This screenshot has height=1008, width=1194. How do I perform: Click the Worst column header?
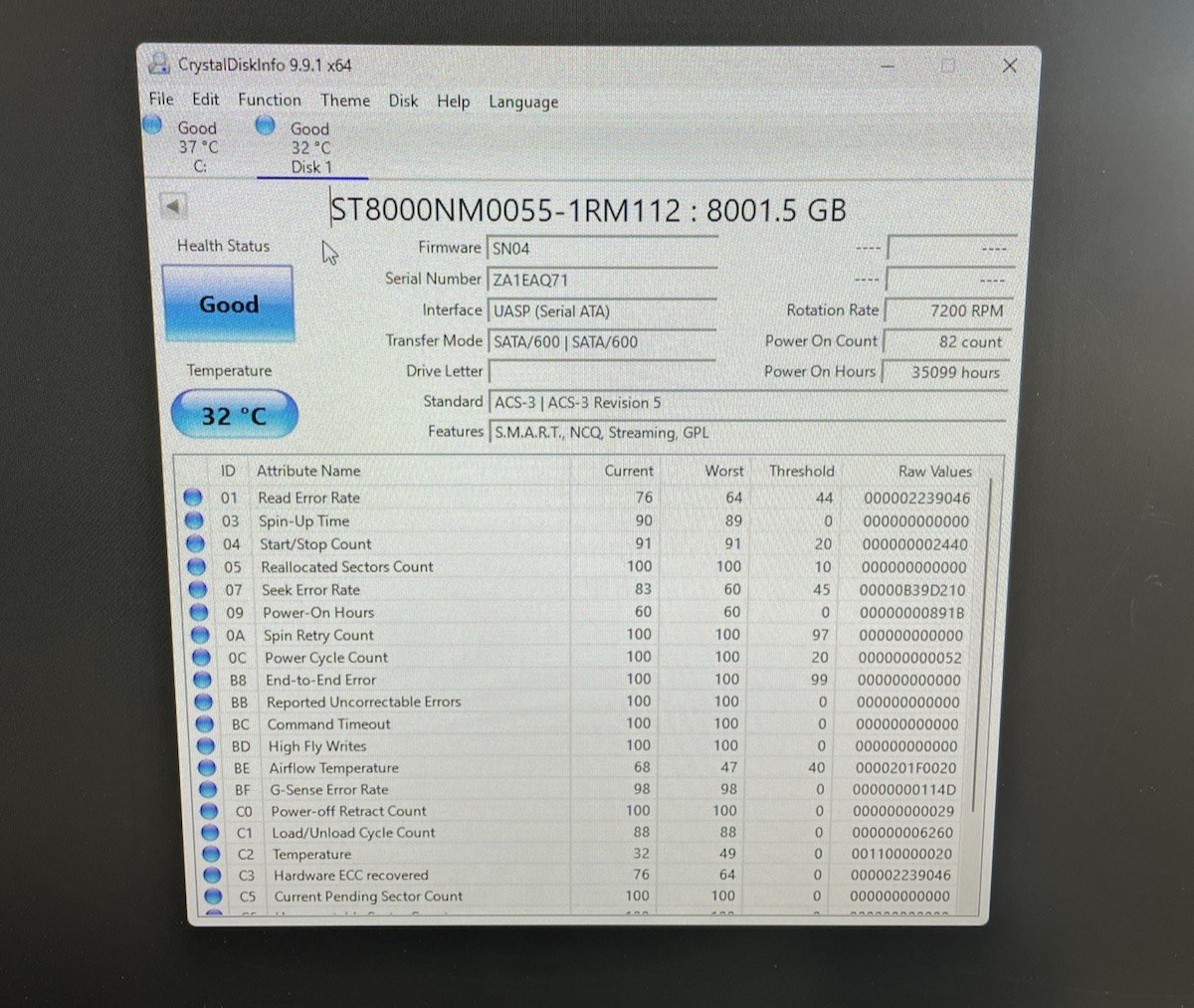pyautogui.click(x=724, y=471)
